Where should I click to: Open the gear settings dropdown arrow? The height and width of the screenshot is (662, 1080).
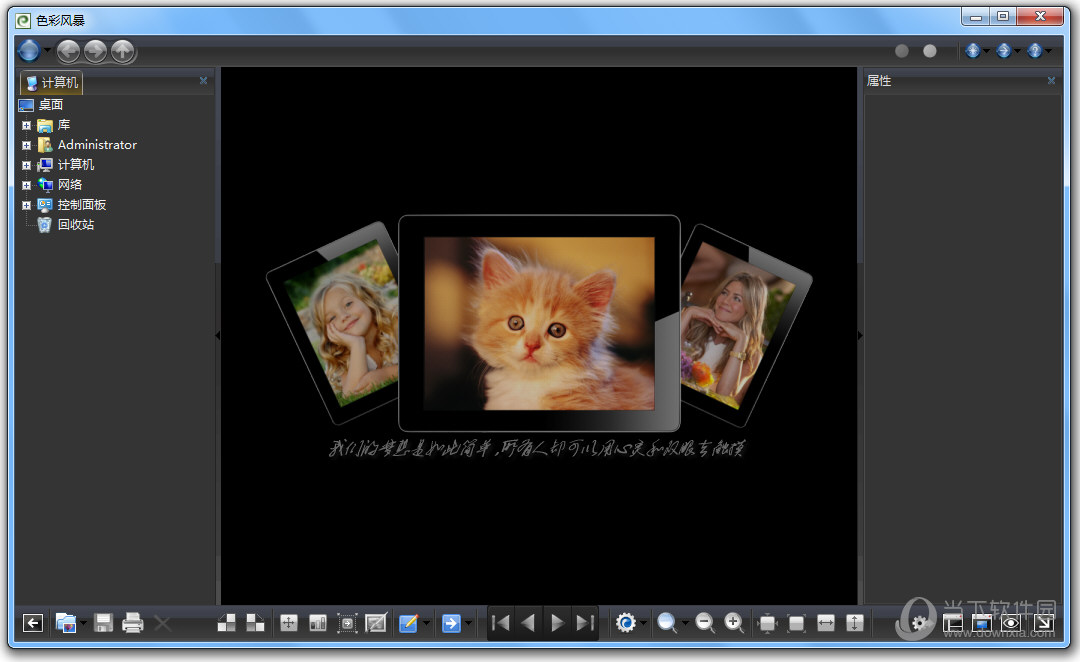pyautogui.click(x=643, y=623)
